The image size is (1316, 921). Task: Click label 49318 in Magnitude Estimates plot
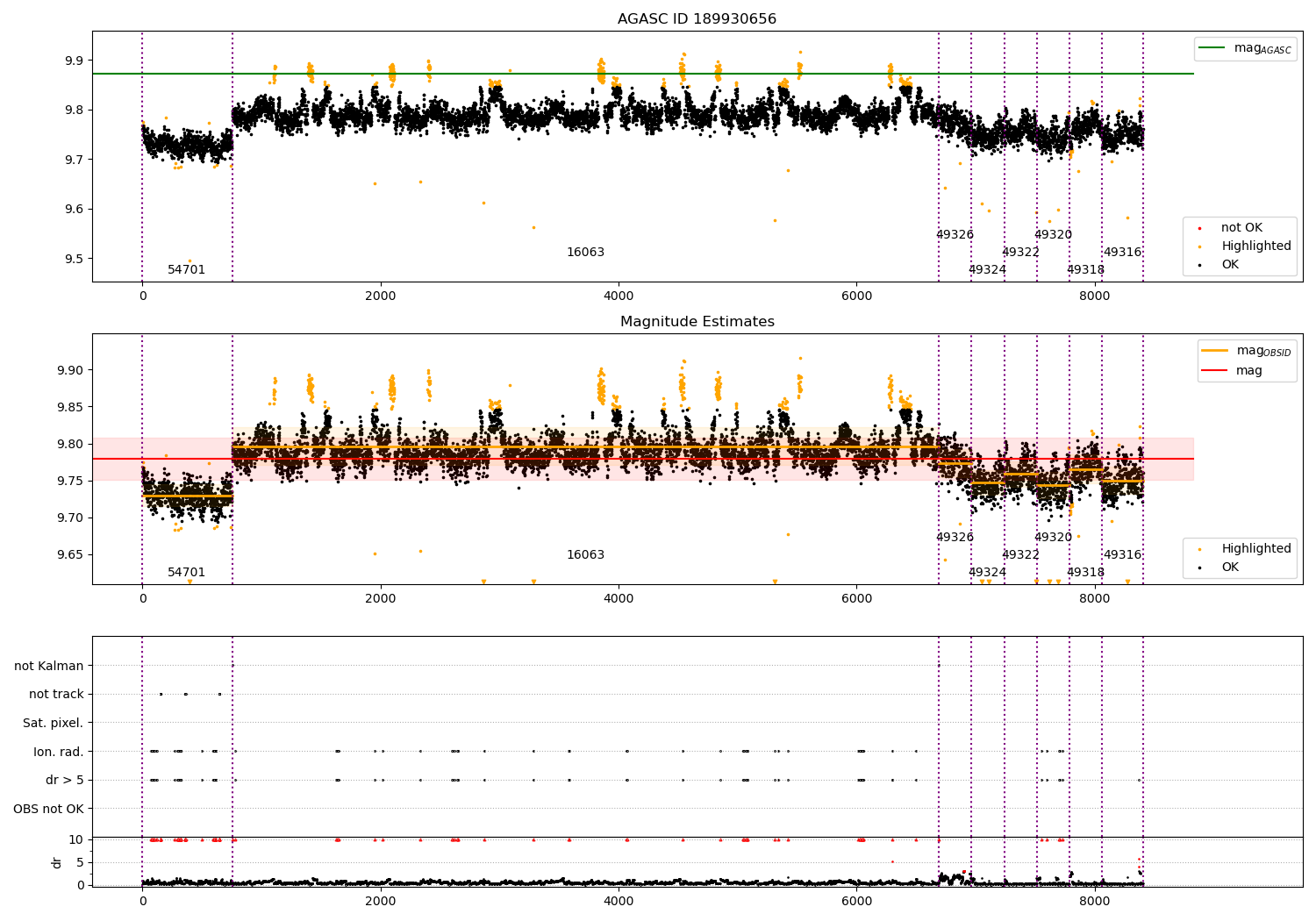click(x=1085, y=572)
